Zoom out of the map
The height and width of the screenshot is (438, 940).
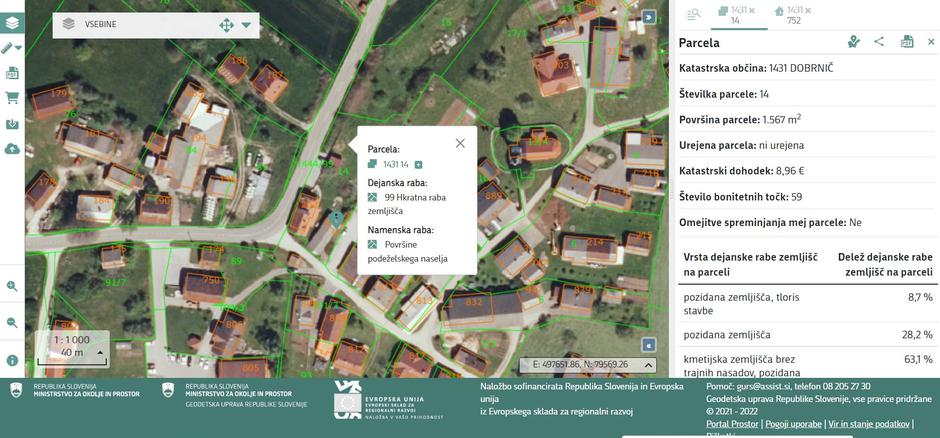pyautogui.click(x=12, y=322)
